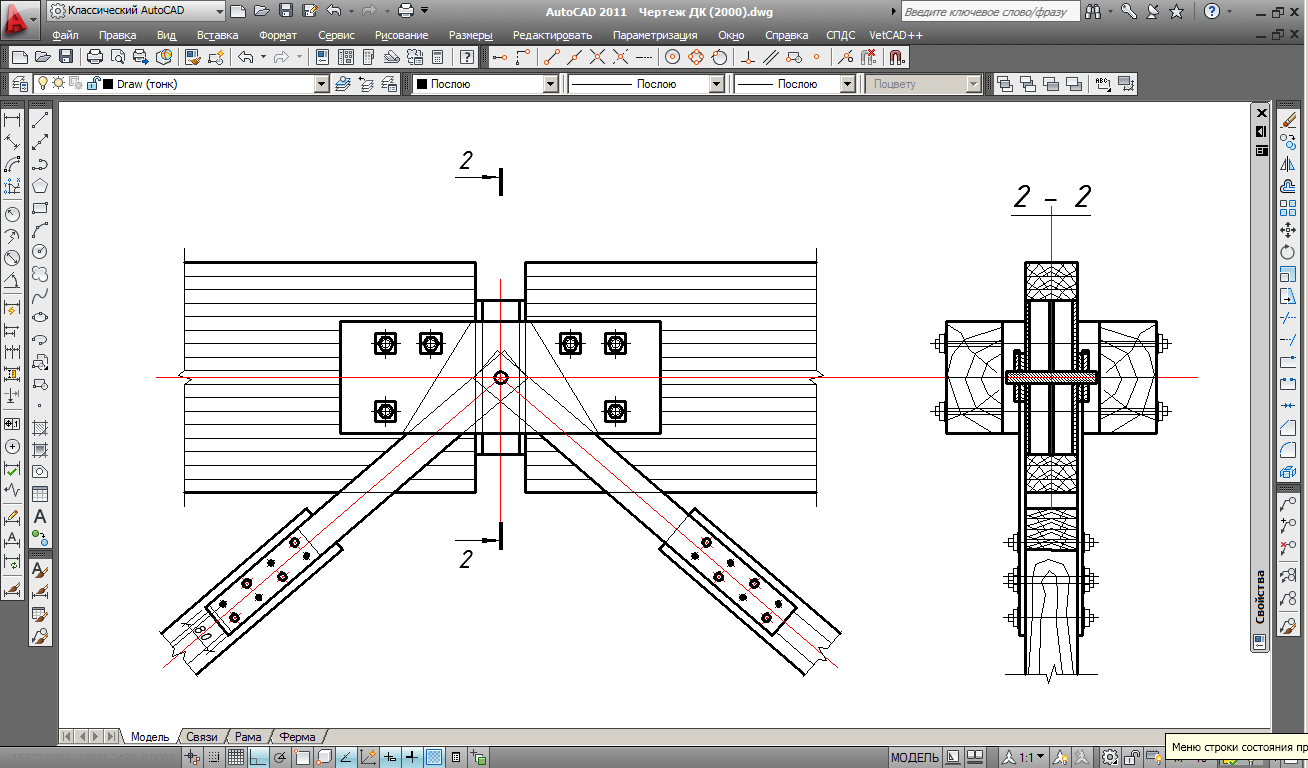Select the Mirror tool in Modify toolbar
The width and height of the screenshot is (1308, 768).
1288,165
